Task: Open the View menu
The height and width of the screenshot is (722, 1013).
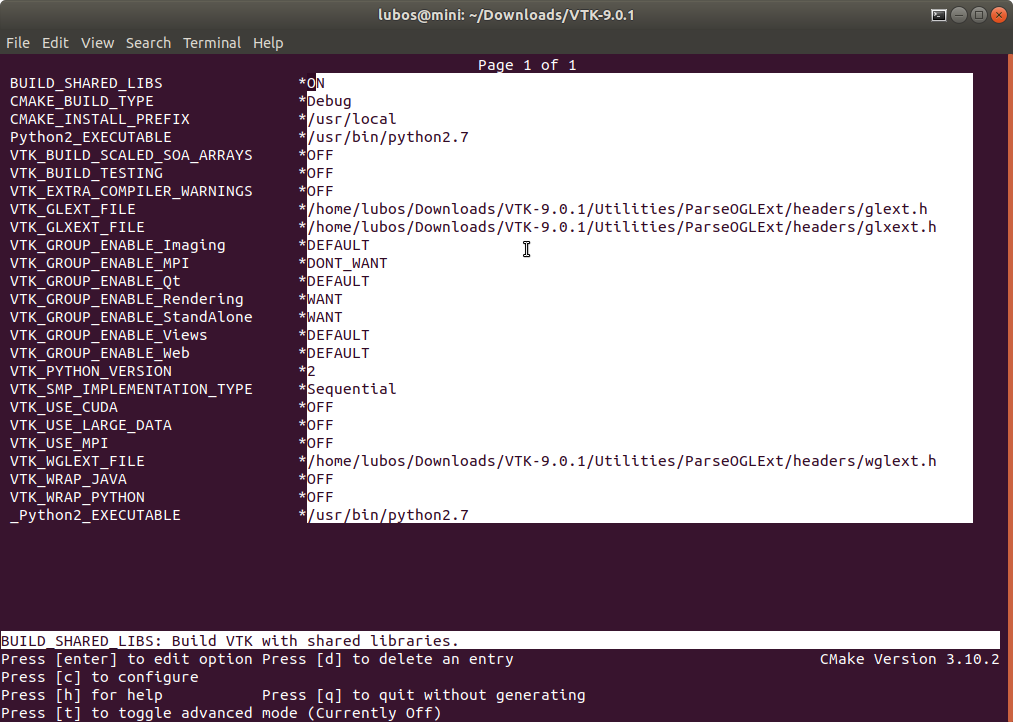Action: [x=98, y=43]
